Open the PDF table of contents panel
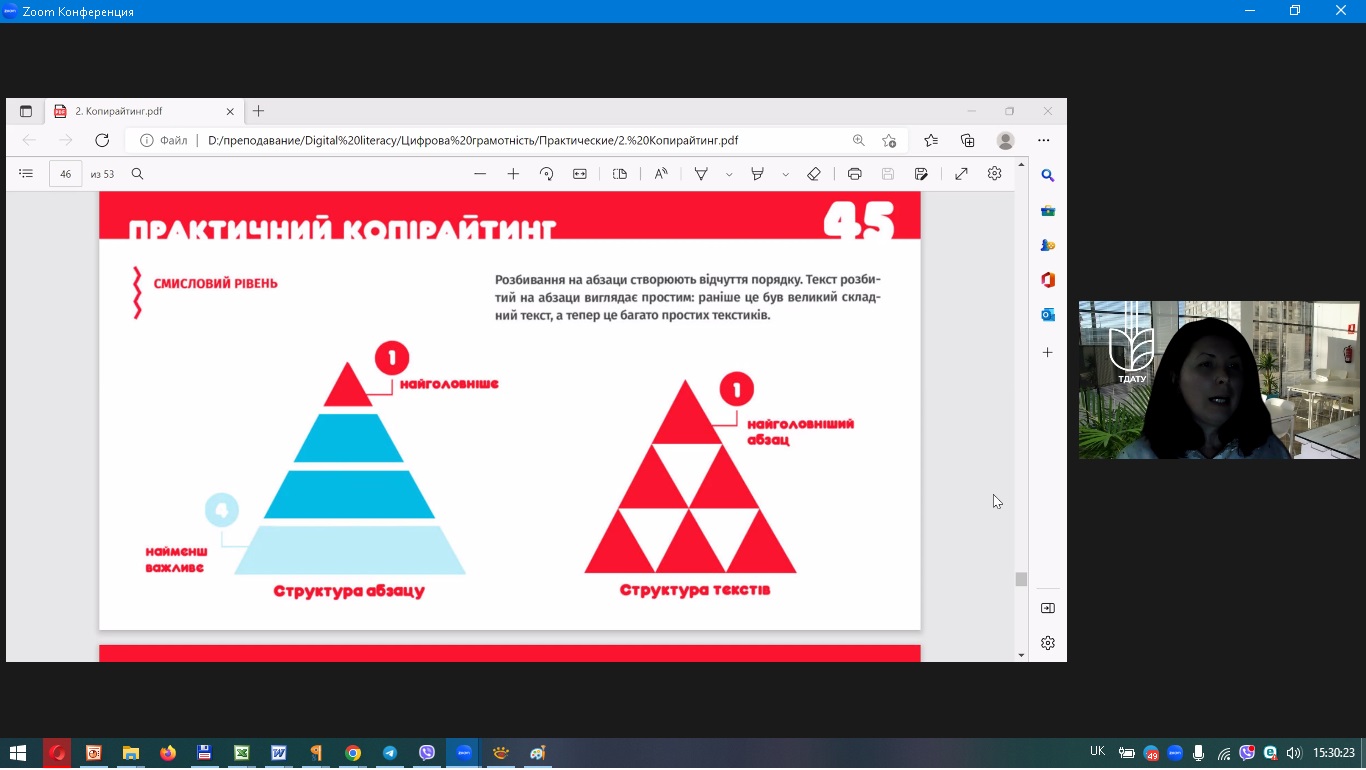Image resolution: width=1366 pixels, height=770 pixels. click(26, 174)
